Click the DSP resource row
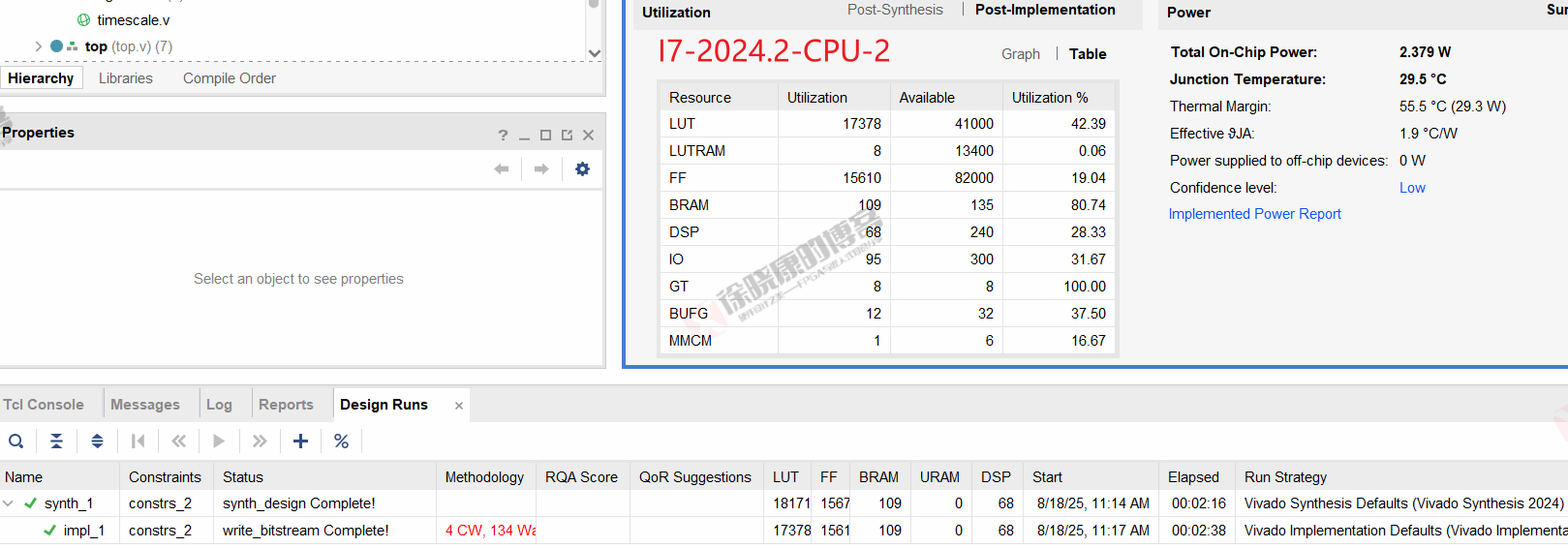 887,232
